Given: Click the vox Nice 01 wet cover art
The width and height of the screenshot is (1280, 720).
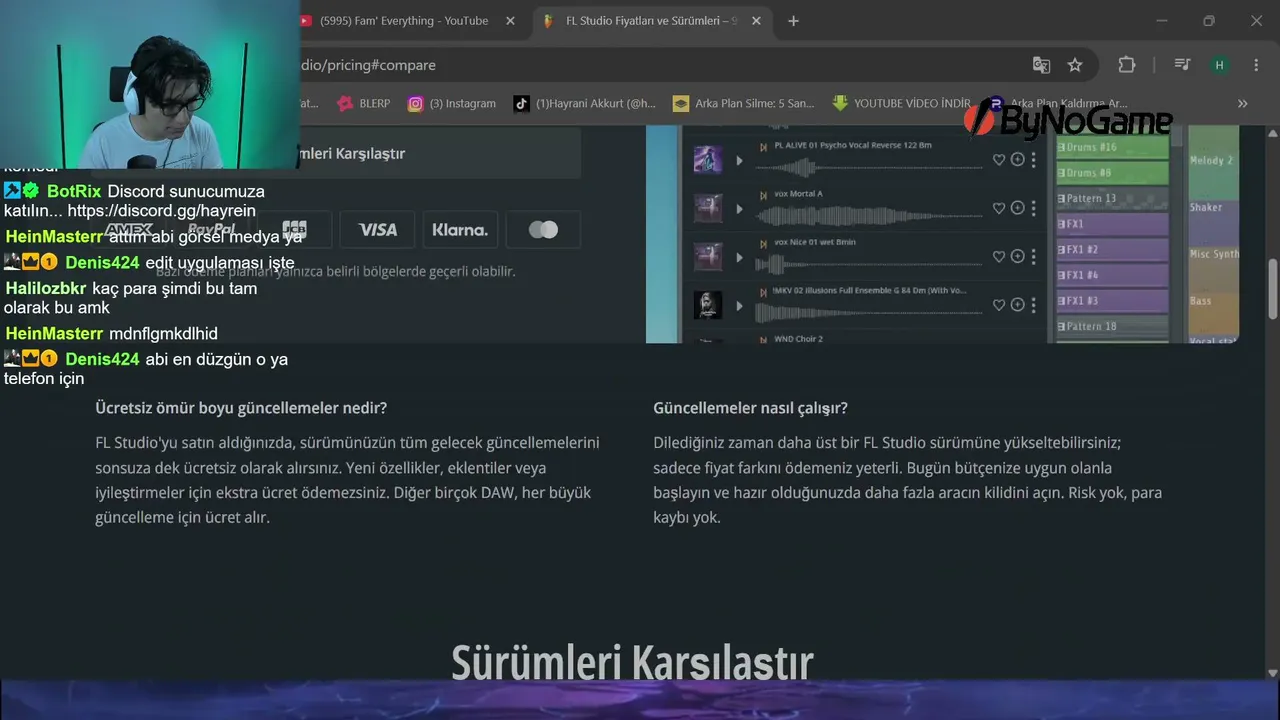Looking at the screenshot, I should pos(708,257).
